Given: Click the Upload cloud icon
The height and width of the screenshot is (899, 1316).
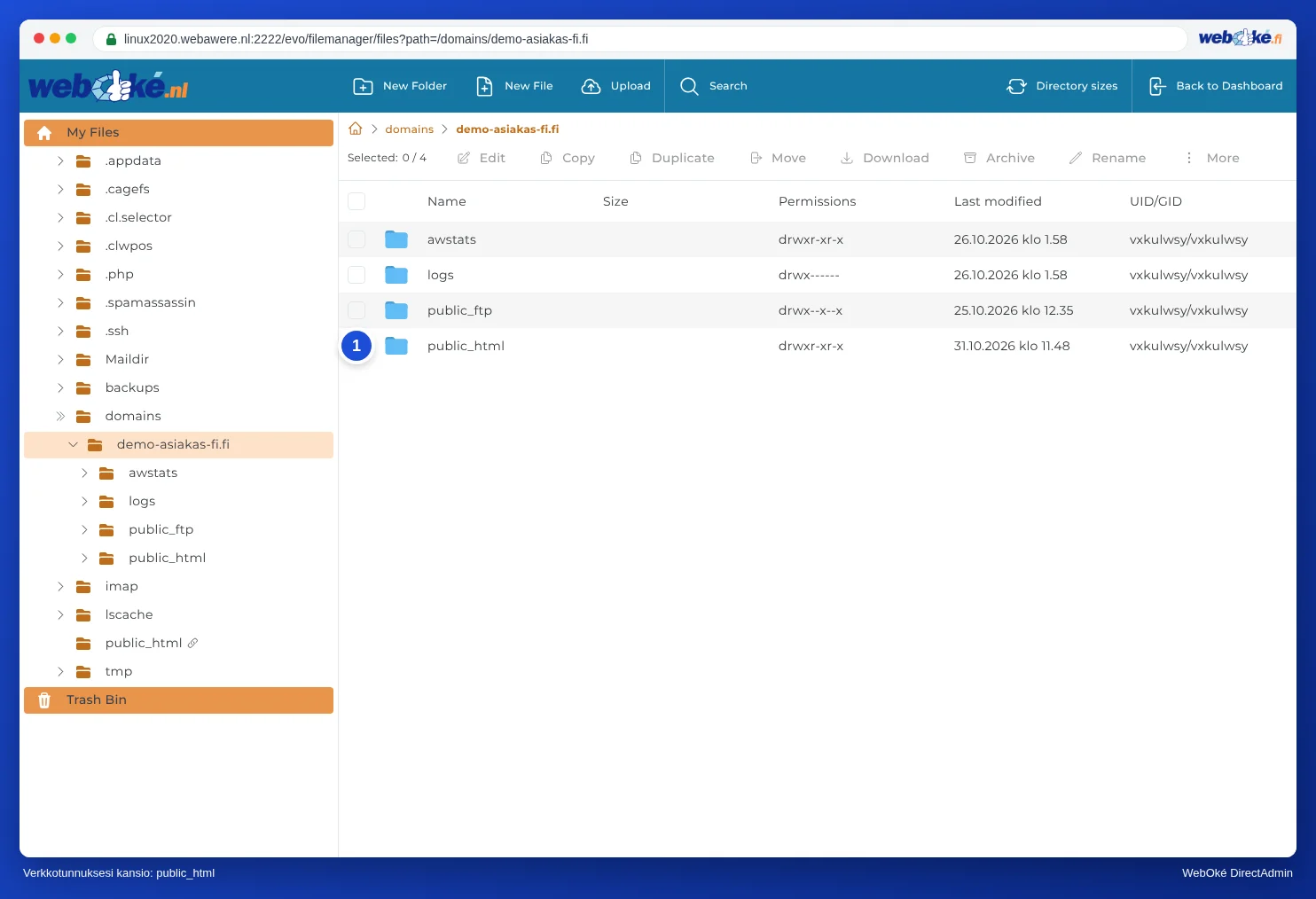Looking at the screenshot, I should point(591,86).
